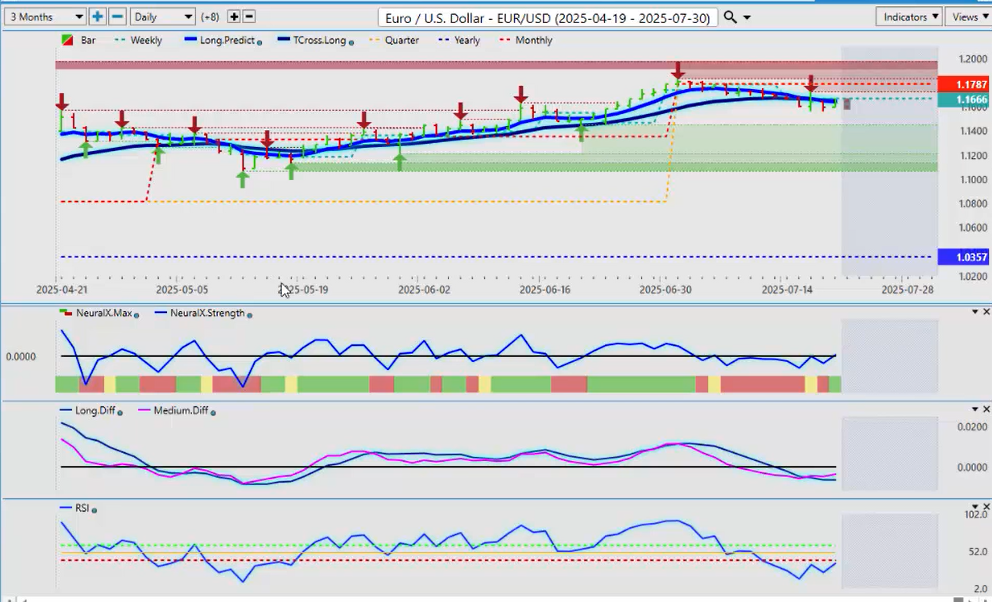Screen dimensions: 992x602
Task: Click the TCross.Long legend label
Action: pos(315,41)
